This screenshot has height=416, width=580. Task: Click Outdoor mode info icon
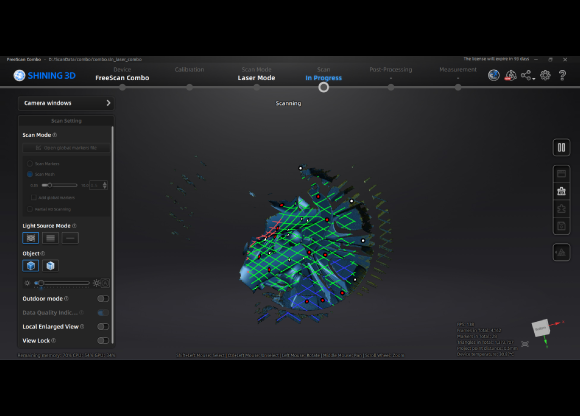tap(67, 298)
